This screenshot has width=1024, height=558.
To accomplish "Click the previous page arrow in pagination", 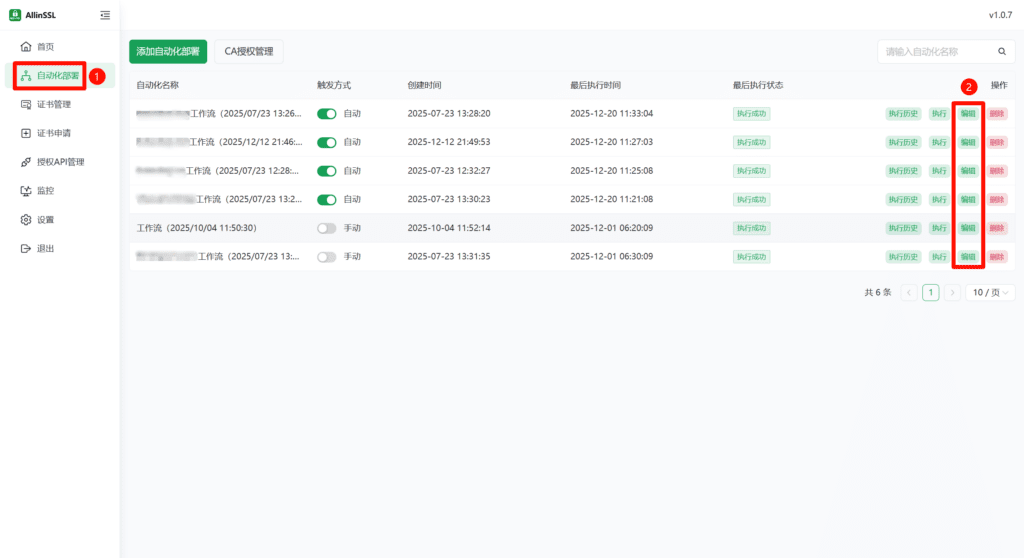I will (909, 293).
